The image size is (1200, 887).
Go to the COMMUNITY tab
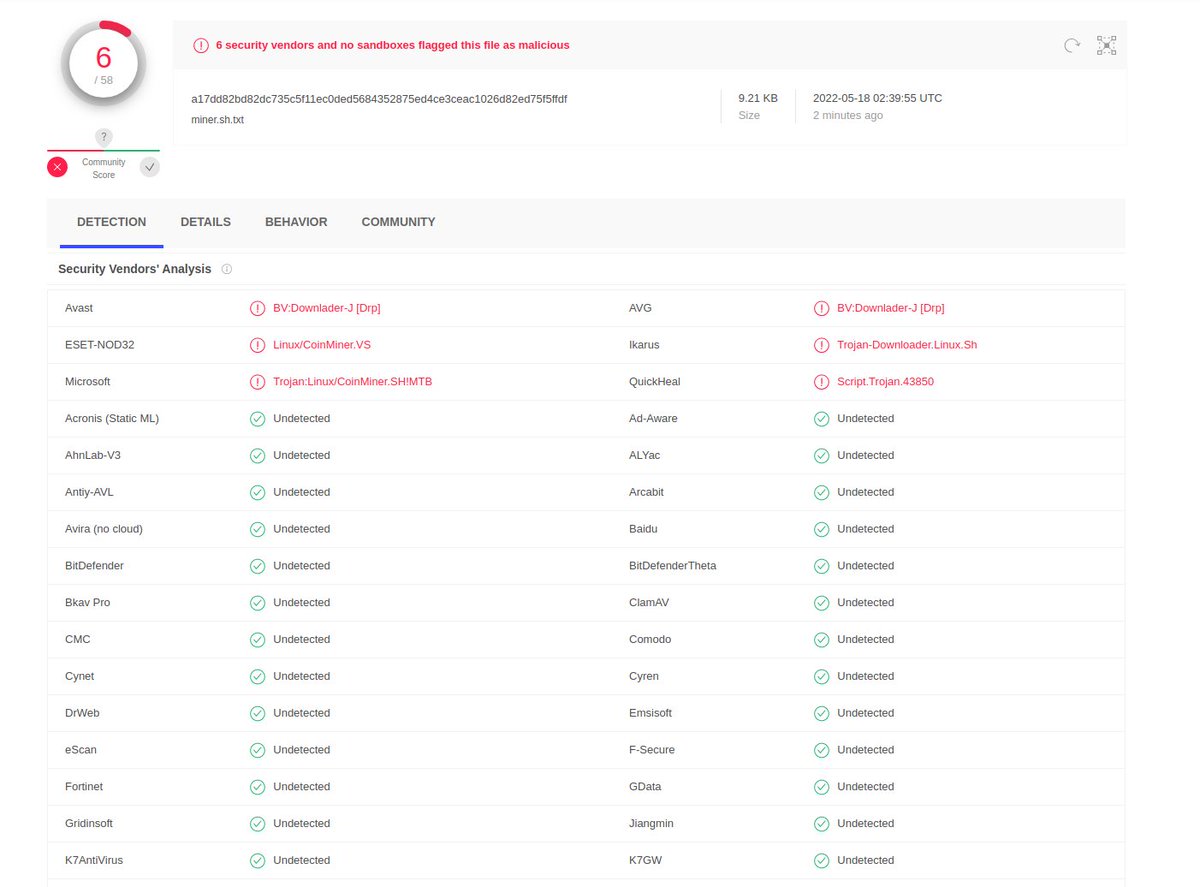(398, 222)
